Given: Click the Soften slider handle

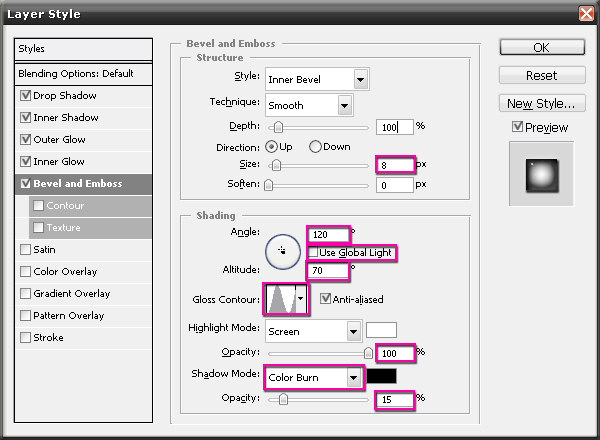Looking at the screenshot, I should 269,185.
